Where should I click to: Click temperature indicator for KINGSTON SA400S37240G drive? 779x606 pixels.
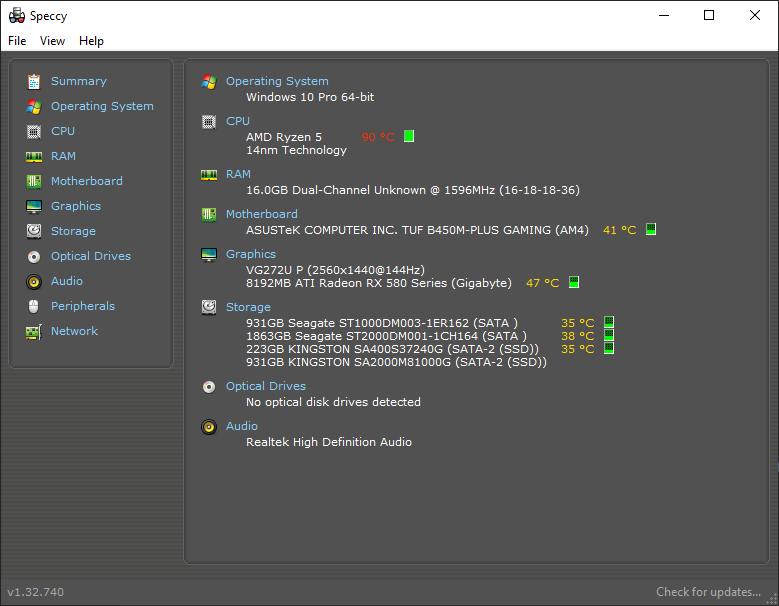609,348
